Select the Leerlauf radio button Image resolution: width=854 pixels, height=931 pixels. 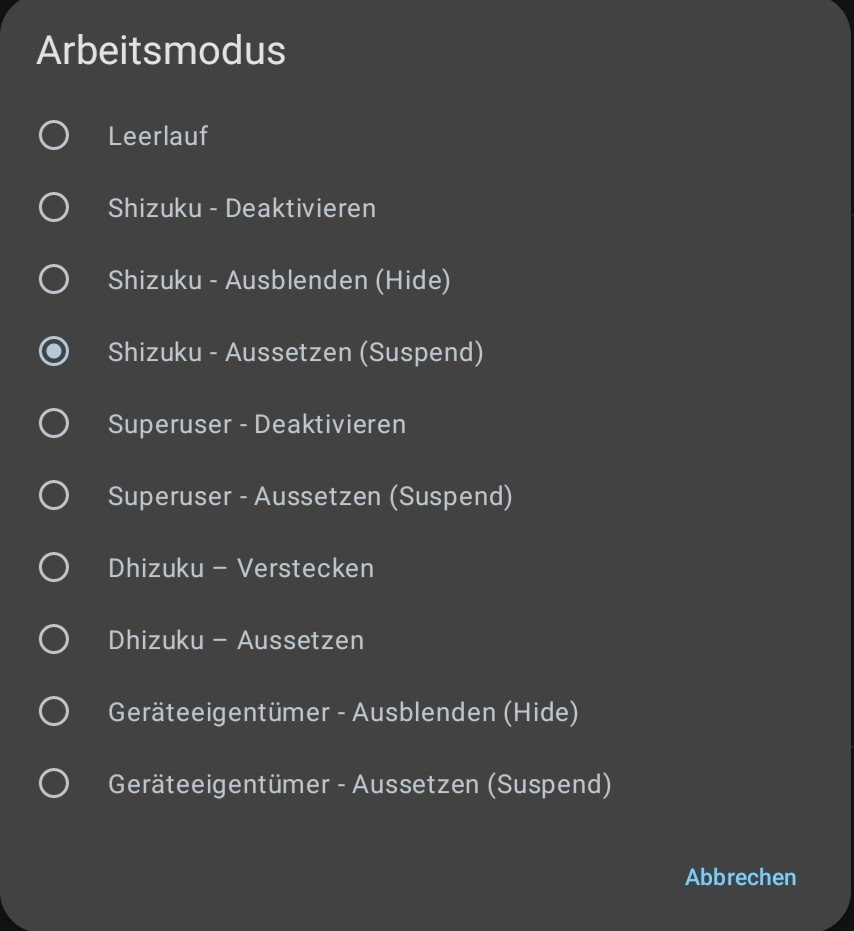pyautogui.click(x=53, y=135)
